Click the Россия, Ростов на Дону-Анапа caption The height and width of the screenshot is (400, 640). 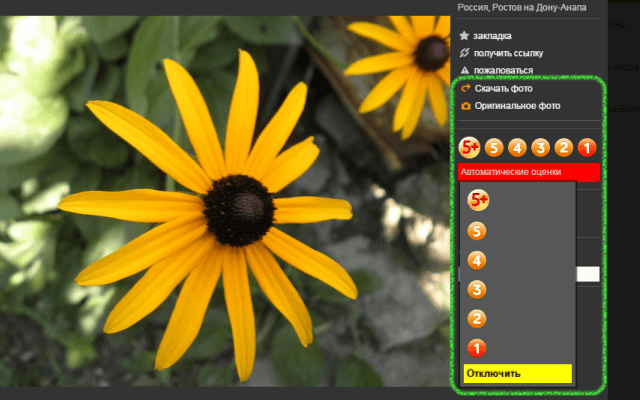point(522,7)
